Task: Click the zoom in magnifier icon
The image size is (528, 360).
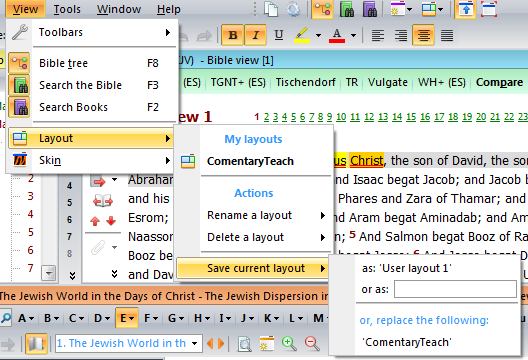Action: coord(289,343)
